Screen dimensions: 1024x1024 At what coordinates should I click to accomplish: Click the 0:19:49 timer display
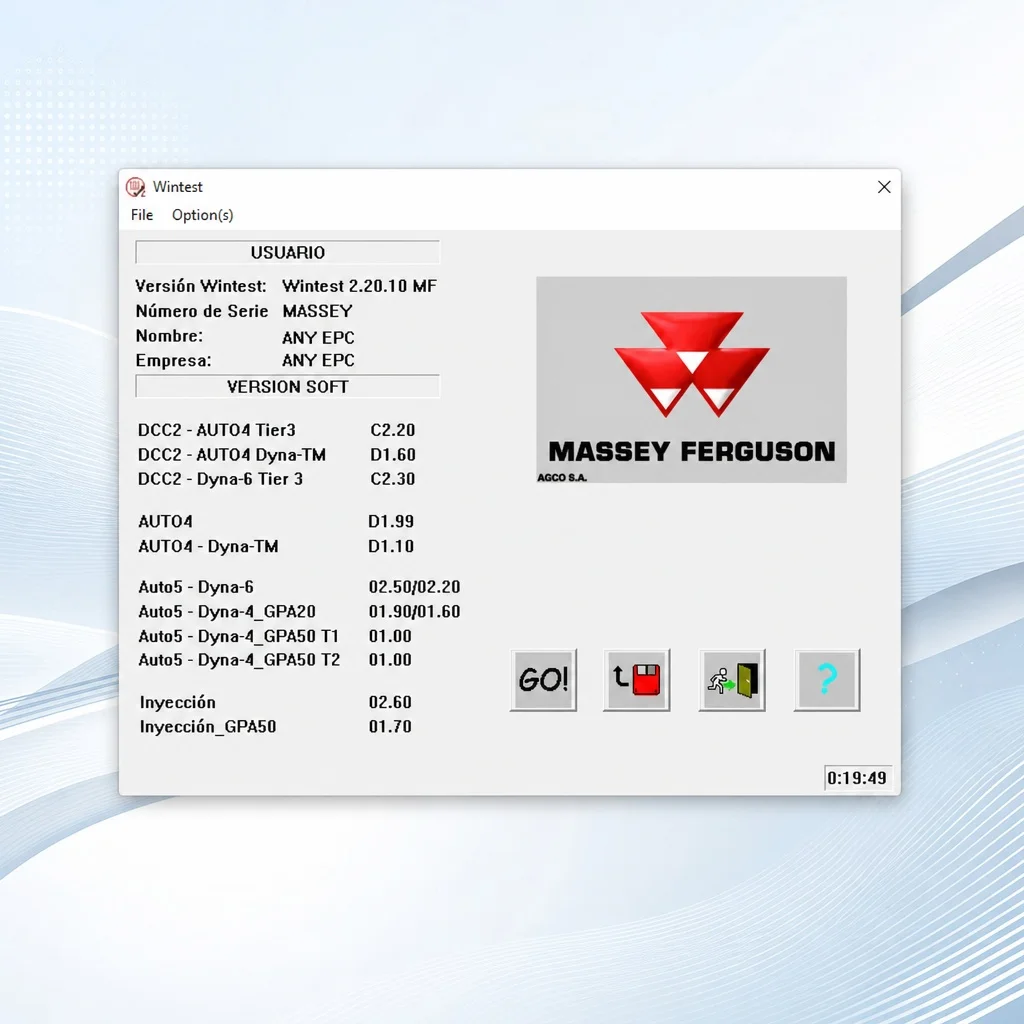pos(857,778)
